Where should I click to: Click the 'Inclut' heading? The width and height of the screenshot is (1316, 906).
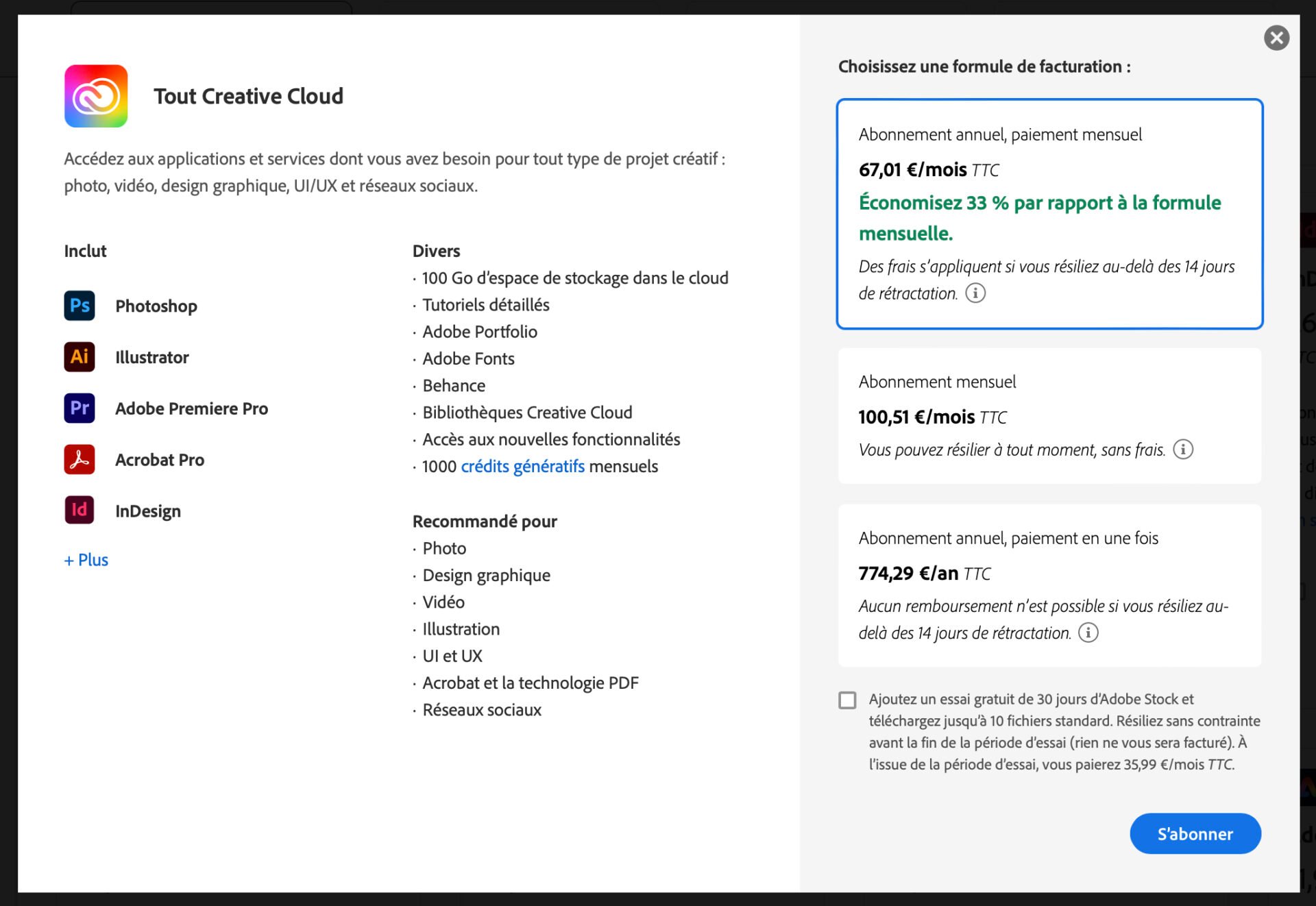point(85,251)
